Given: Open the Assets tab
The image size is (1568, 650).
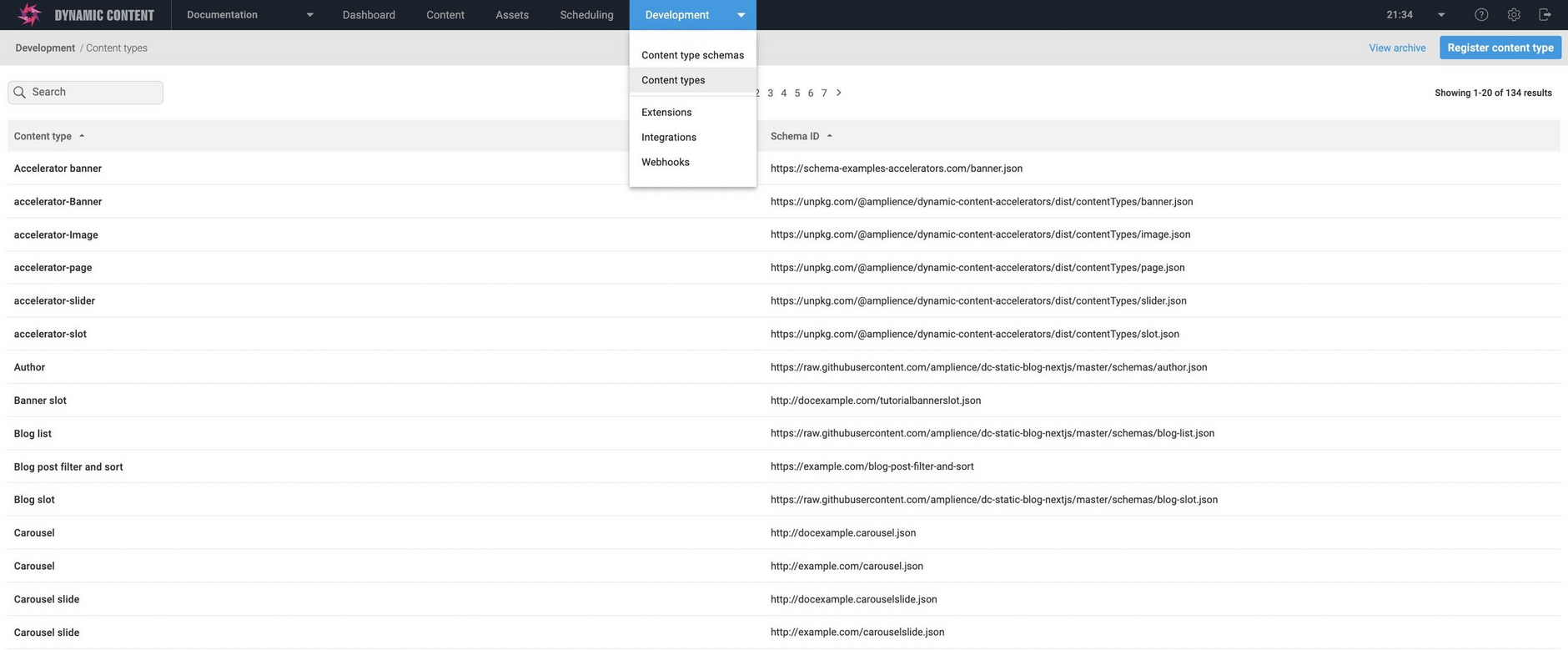Looking at the screenshot, I should (512, 15).
